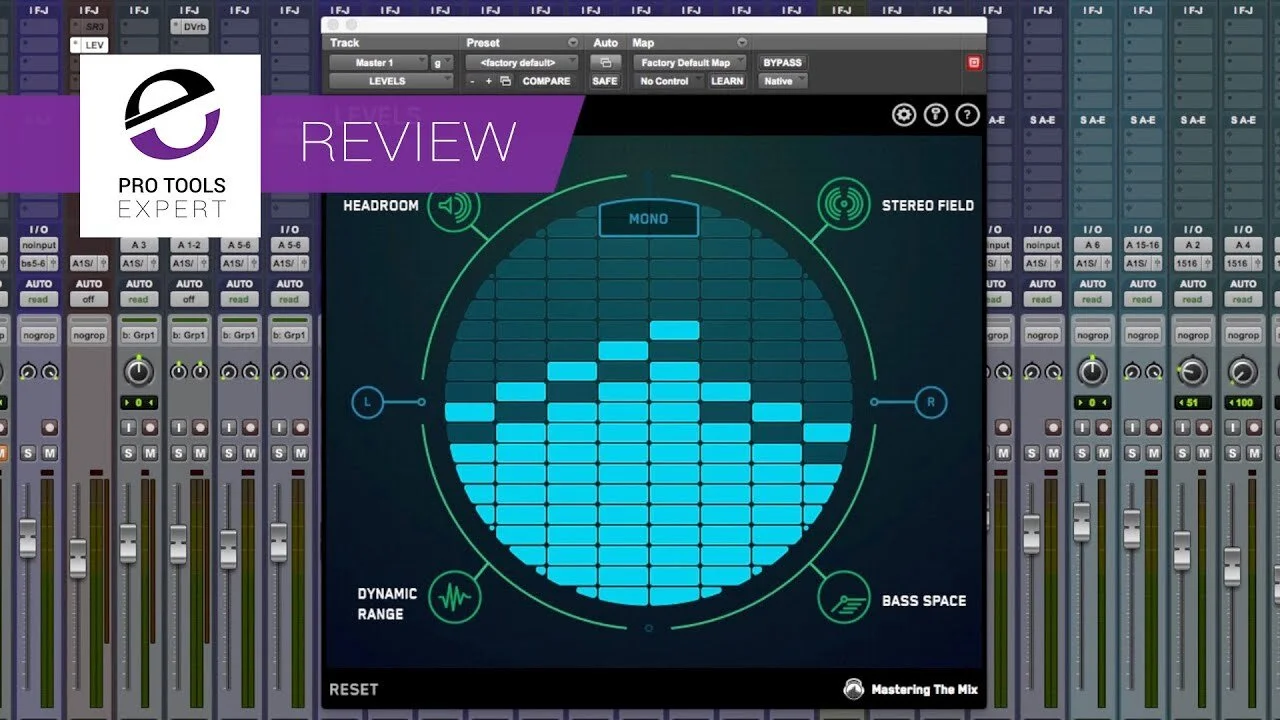Open automation mode off on the A 1-2 track
This screenshot has height=720, width=1280.
188,299
